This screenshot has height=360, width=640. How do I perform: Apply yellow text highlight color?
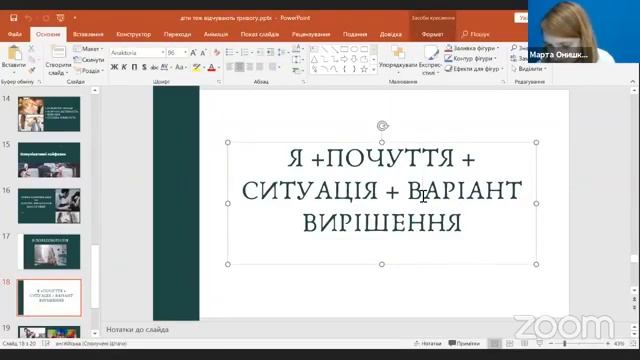[196, 67]
